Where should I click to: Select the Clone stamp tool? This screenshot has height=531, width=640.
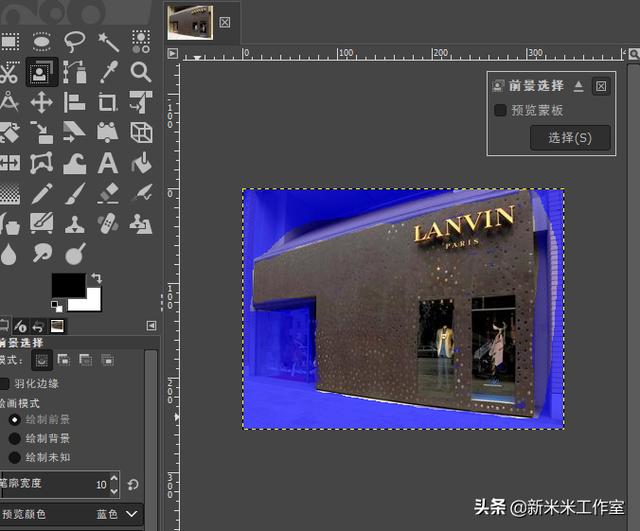pos(75,224)
